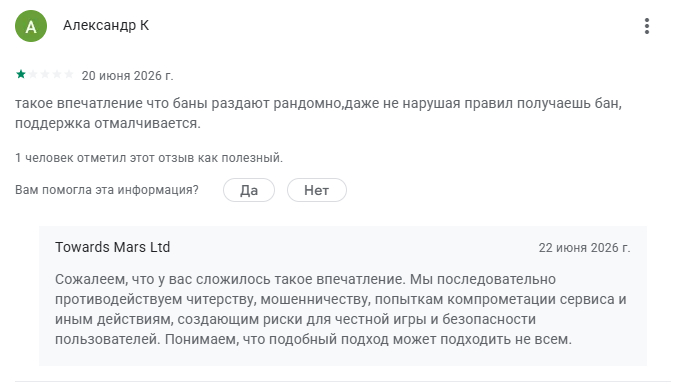
Task: Click the review date 20 июня 2026 г.
Action: click(x=128, y=75)
